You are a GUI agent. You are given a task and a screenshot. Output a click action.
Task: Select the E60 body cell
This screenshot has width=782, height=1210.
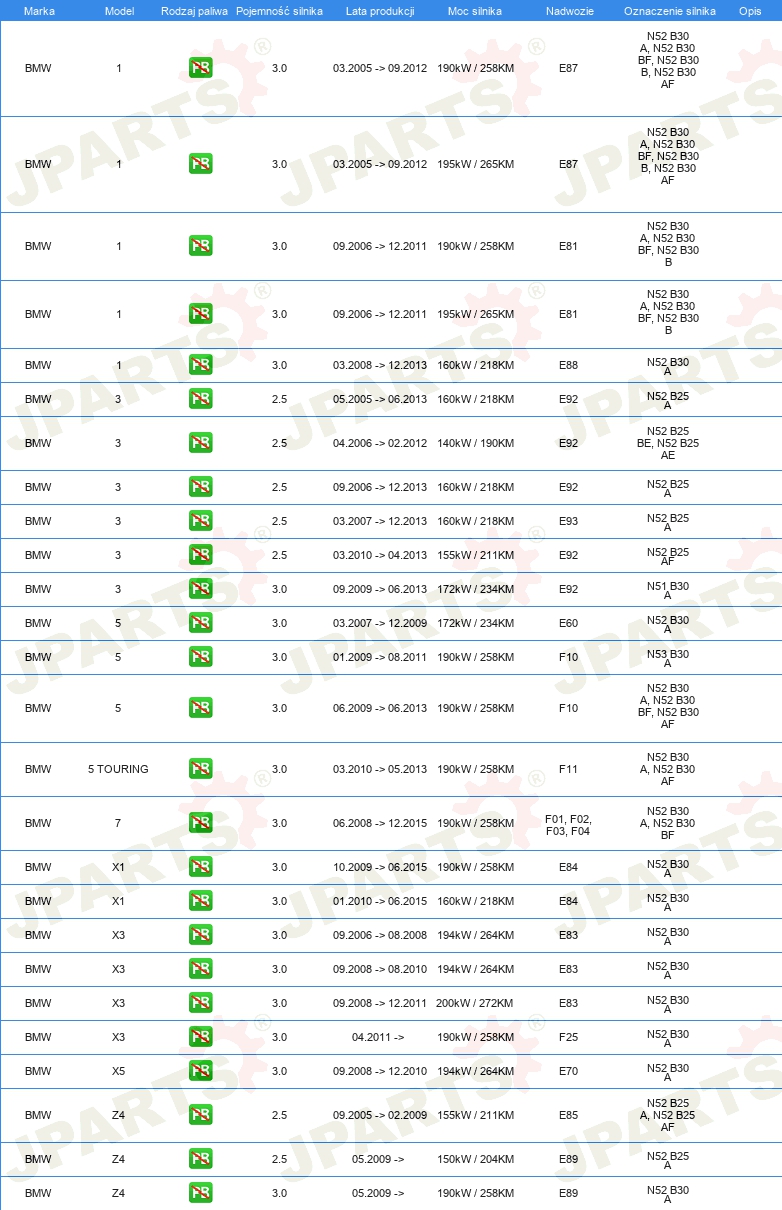coord(568,623)
